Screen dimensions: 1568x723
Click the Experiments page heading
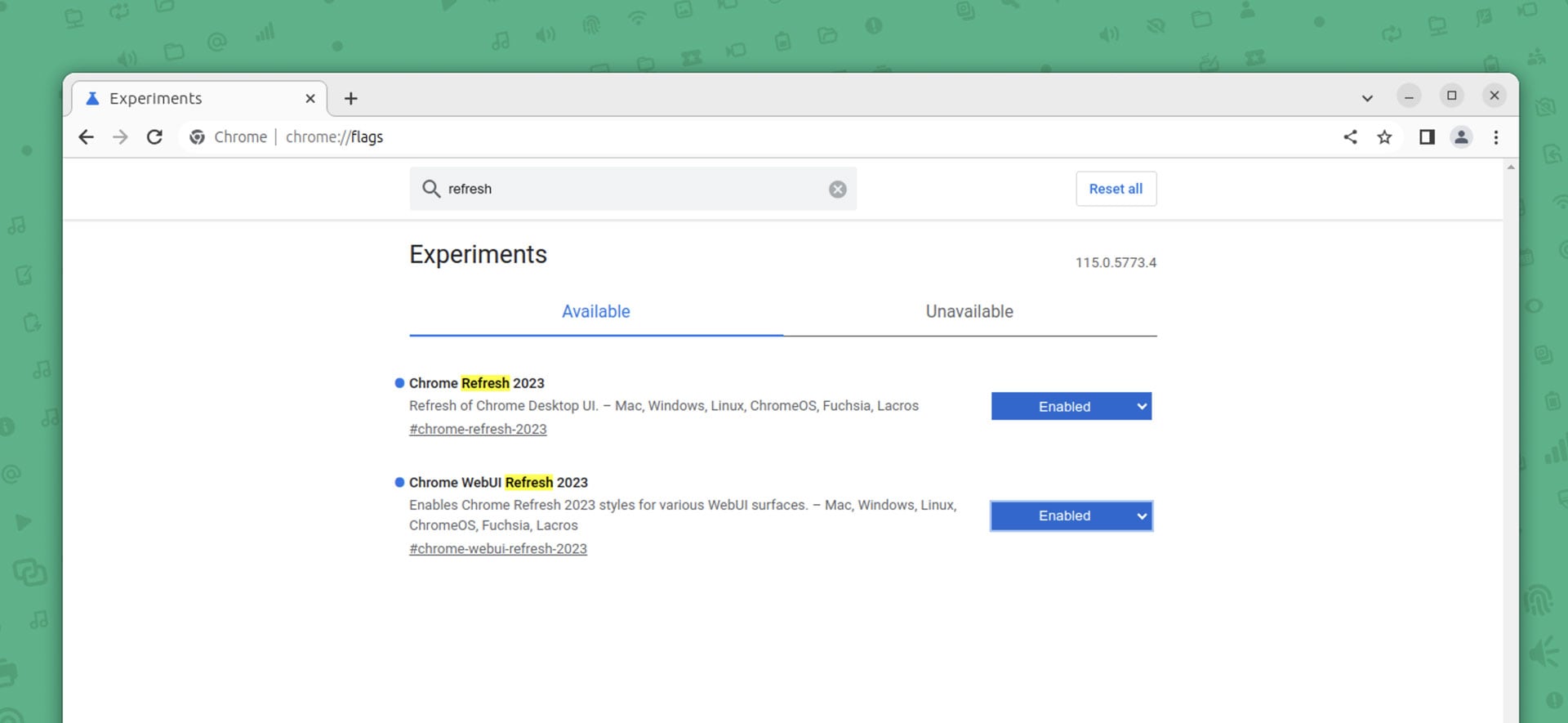[x=478, y=254]
